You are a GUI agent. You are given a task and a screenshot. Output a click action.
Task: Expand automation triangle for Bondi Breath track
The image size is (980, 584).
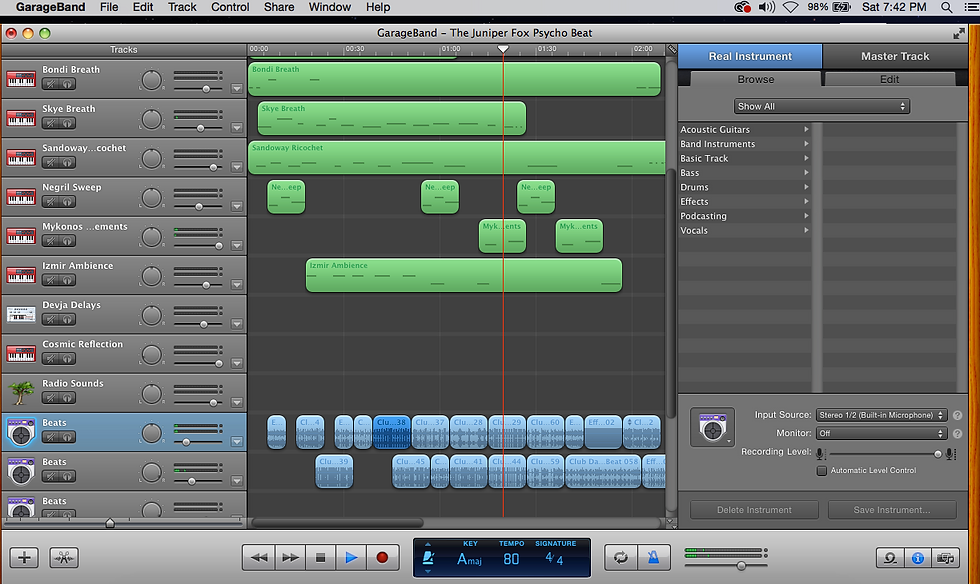(237, 89)
